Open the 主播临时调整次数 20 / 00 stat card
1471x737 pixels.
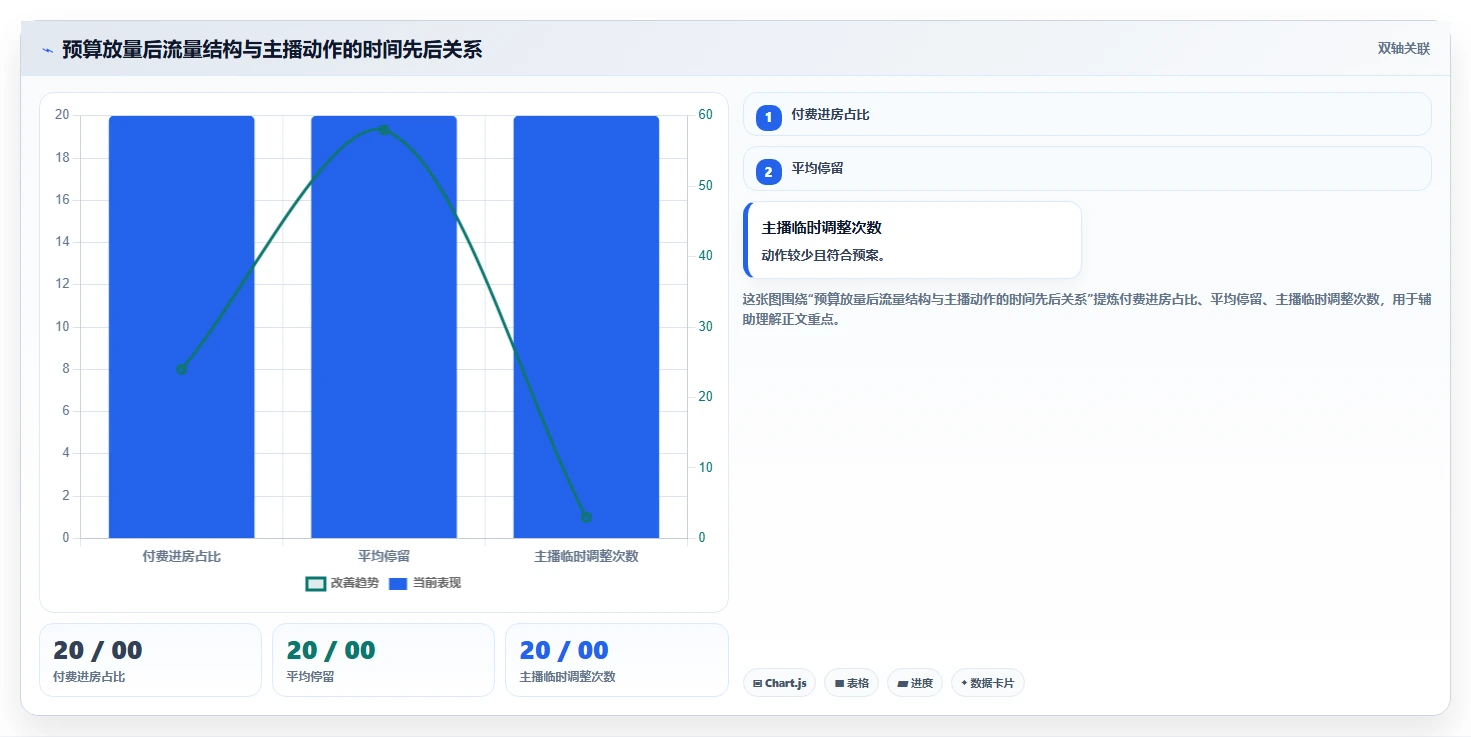coord(617,660)
